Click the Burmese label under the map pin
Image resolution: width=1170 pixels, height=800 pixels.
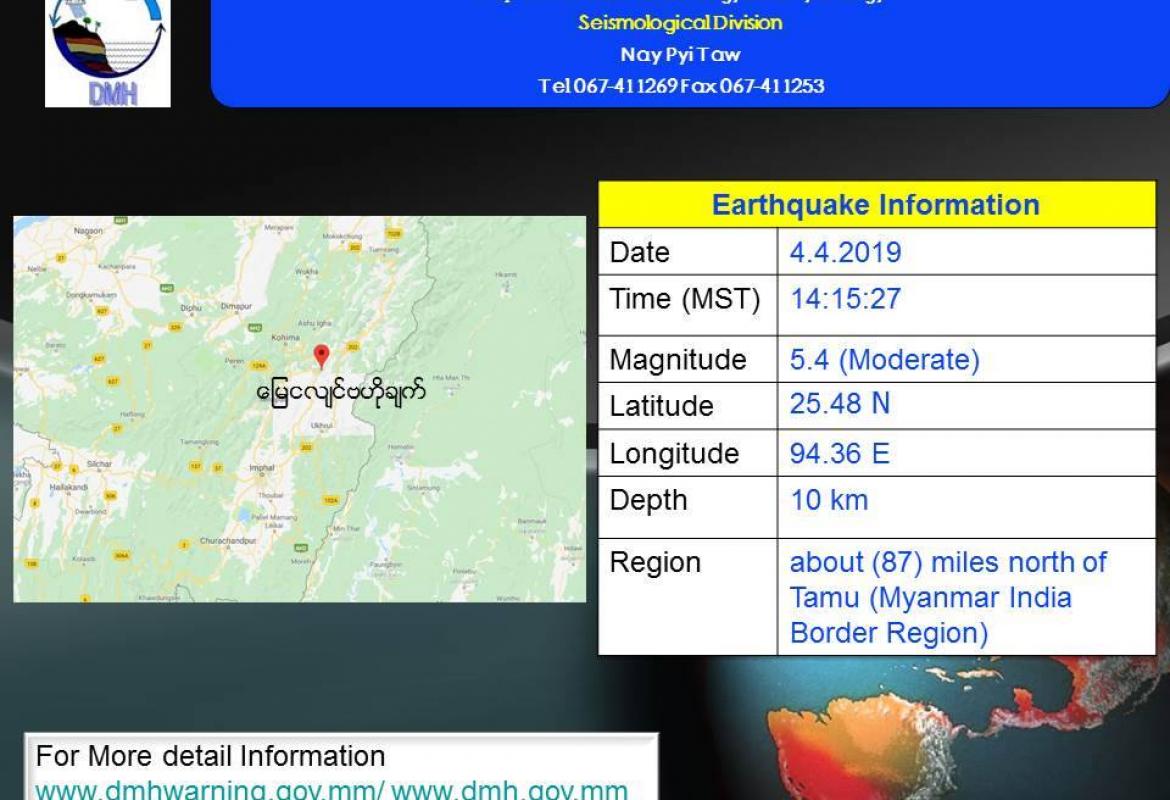pos(341,391)
